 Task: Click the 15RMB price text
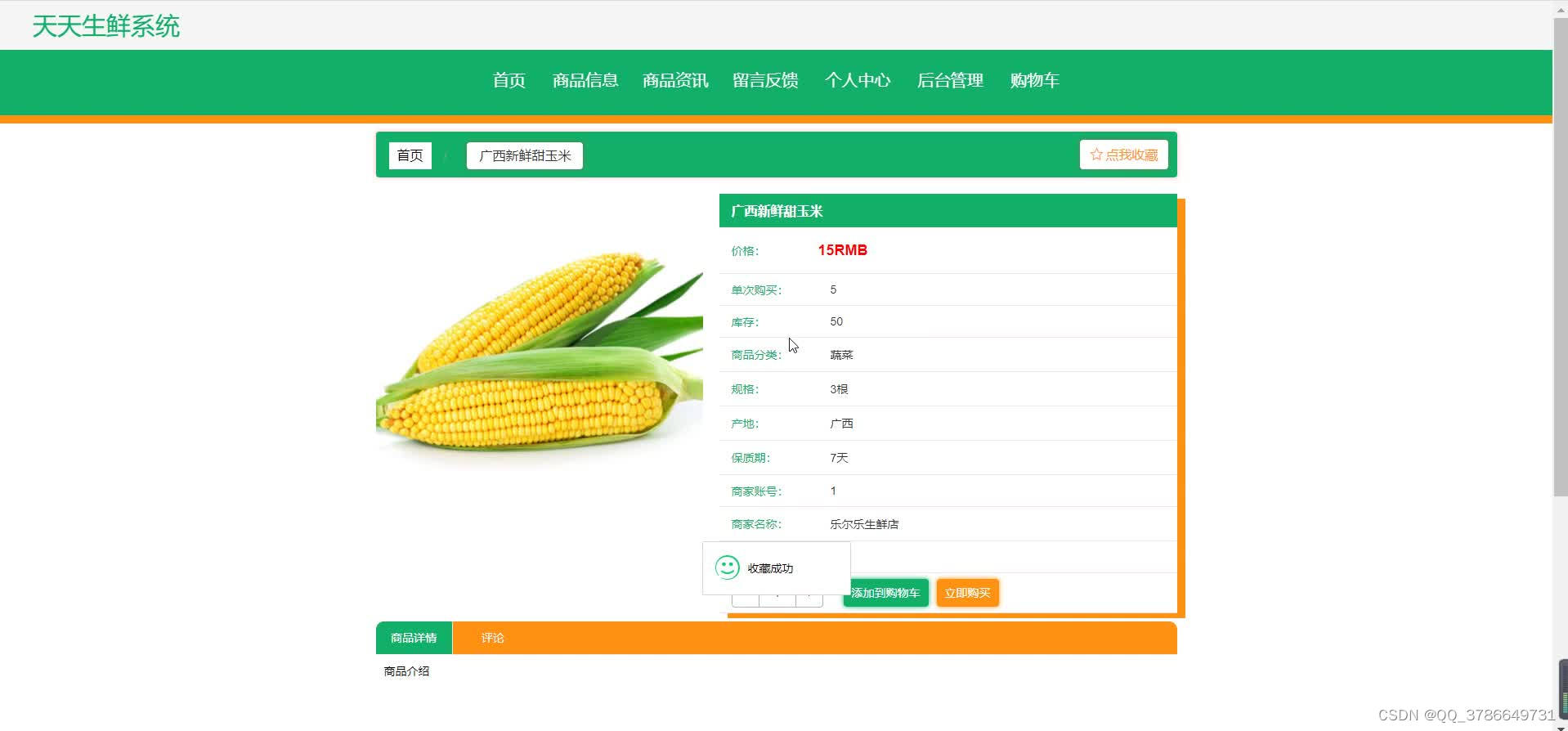pyautogui.click(x=842, y=250)
